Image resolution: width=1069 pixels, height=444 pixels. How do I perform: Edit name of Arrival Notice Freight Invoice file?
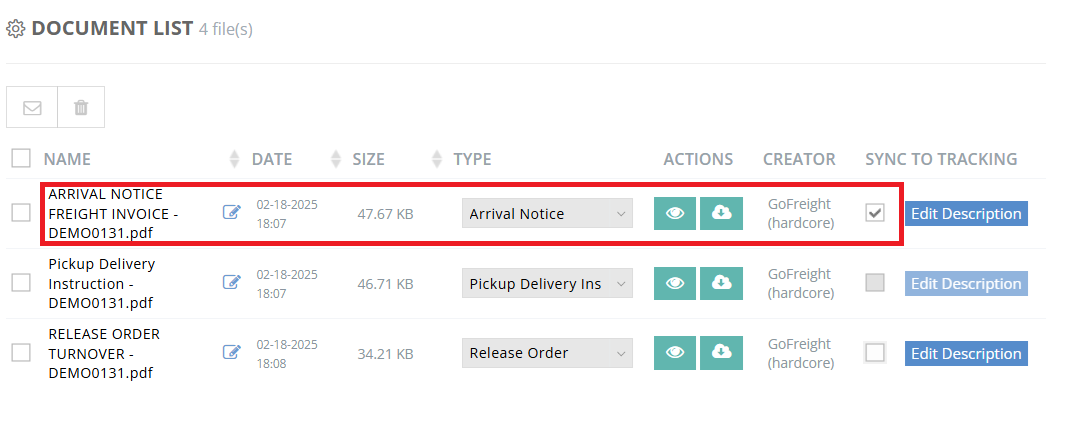point(231,212)
